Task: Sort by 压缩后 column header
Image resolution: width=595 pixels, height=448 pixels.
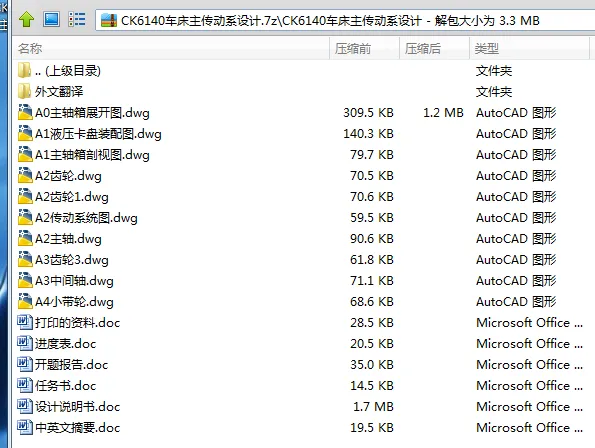Action: coord(434,49)
